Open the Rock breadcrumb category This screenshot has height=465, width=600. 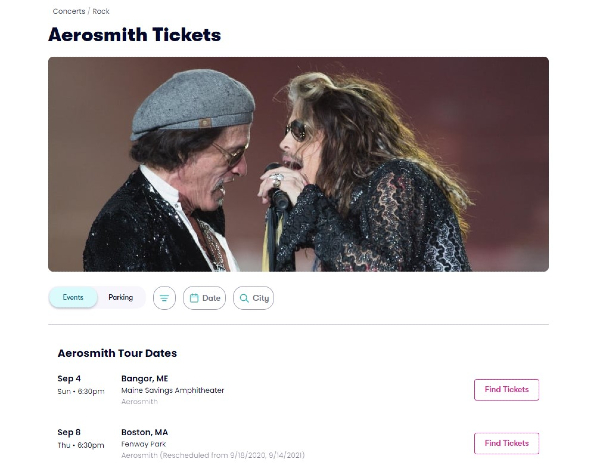(101, 11)
